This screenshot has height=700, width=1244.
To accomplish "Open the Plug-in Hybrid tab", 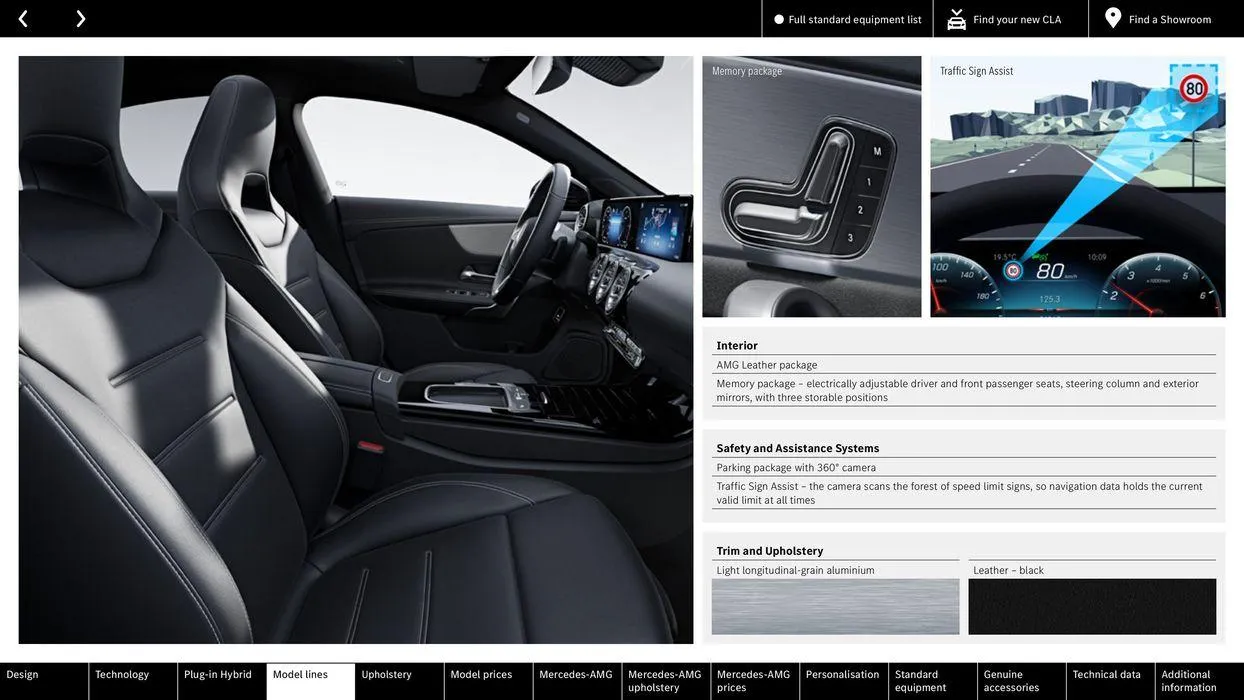I will (x=222, y=681).
